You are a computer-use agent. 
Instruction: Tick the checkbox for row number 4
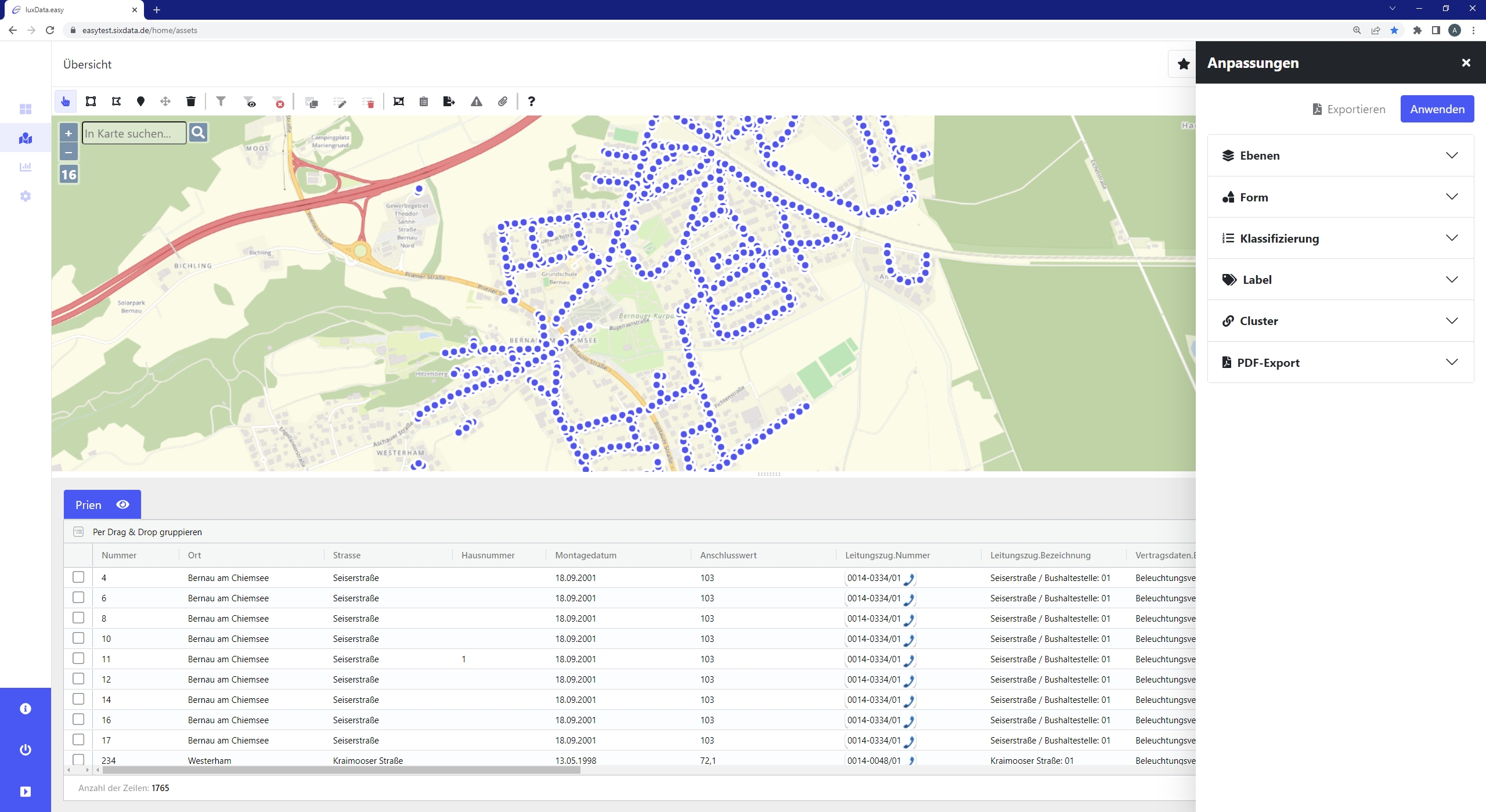click(x=78, y=577)
